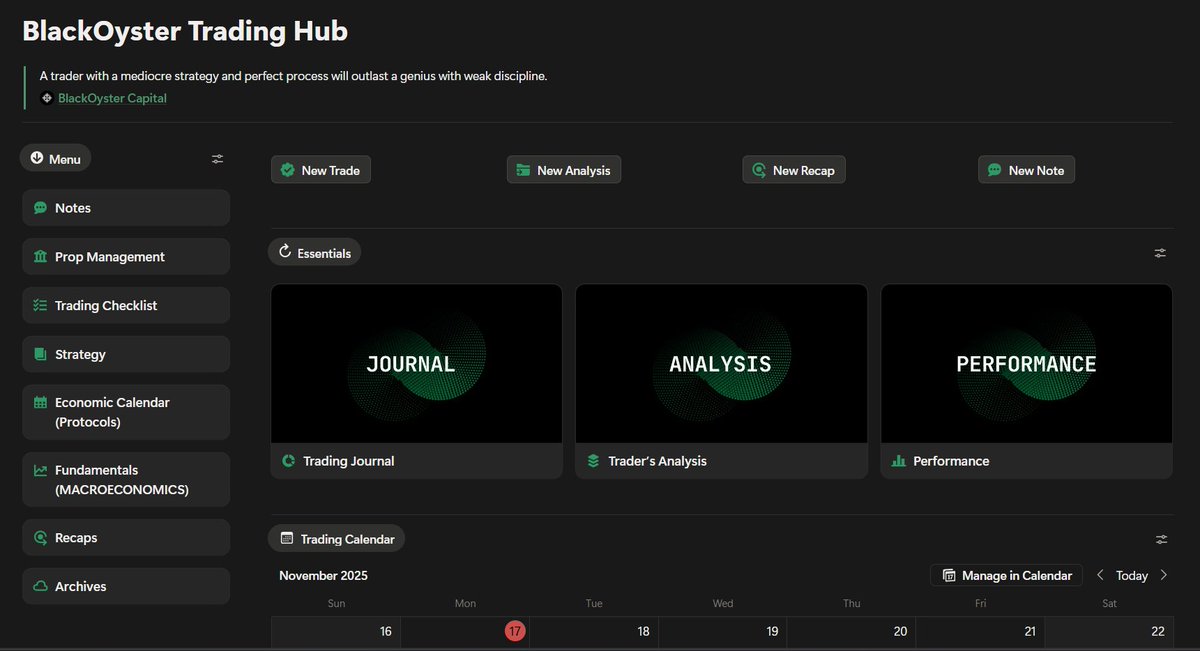Click the filter icon above the sidebar menu
The height and width of the screenshot is (651, 1200).
217,158
